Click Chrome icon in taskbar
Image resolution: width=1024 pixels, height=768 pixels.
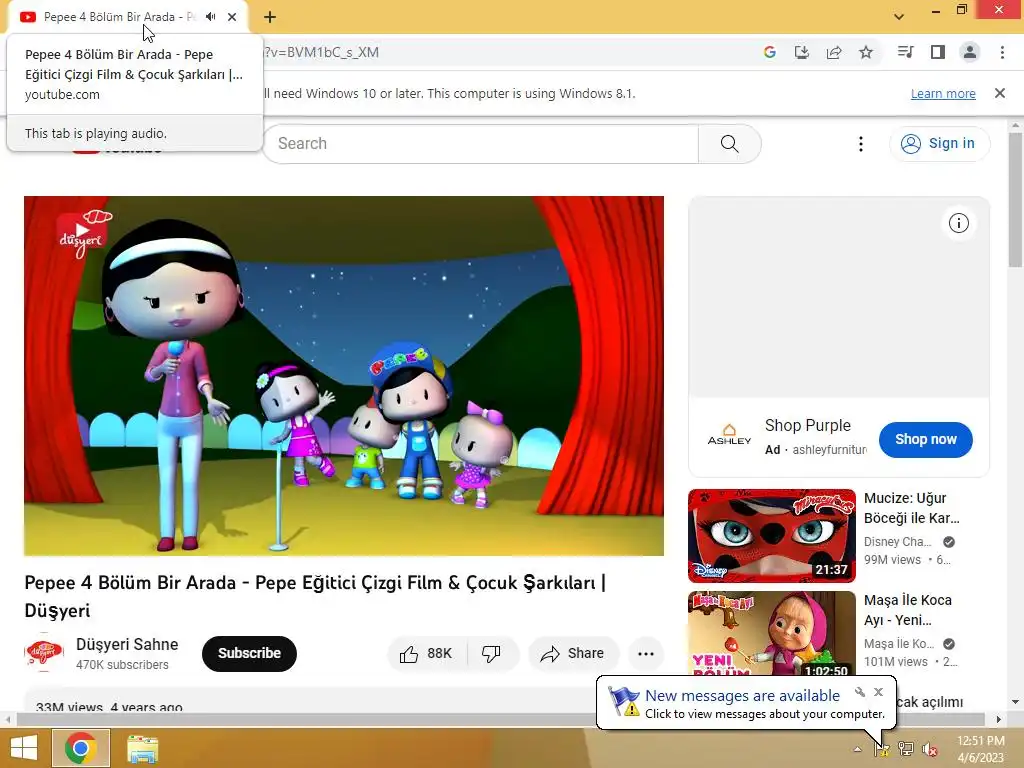pos(80,748)
